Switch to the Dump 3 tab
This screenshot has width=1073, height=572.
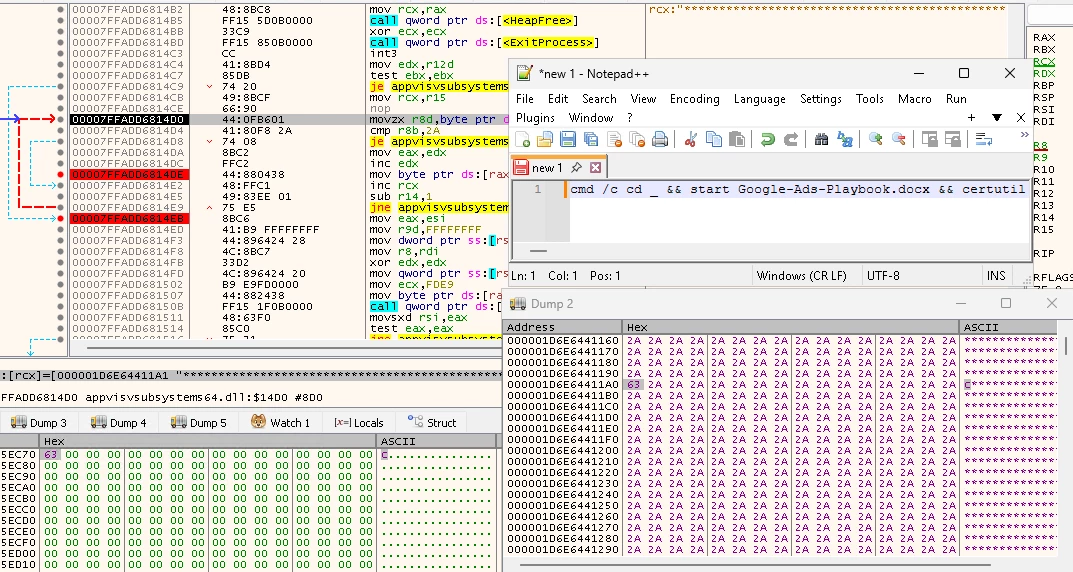click(x=38, y=422)
